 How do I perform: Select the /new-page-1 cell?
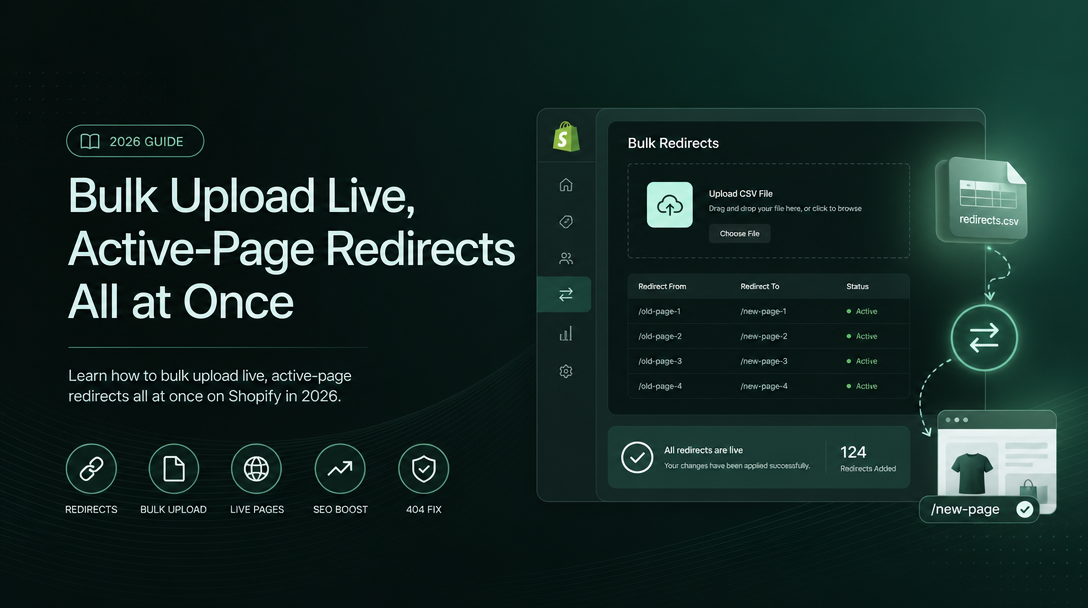point(763,311)
